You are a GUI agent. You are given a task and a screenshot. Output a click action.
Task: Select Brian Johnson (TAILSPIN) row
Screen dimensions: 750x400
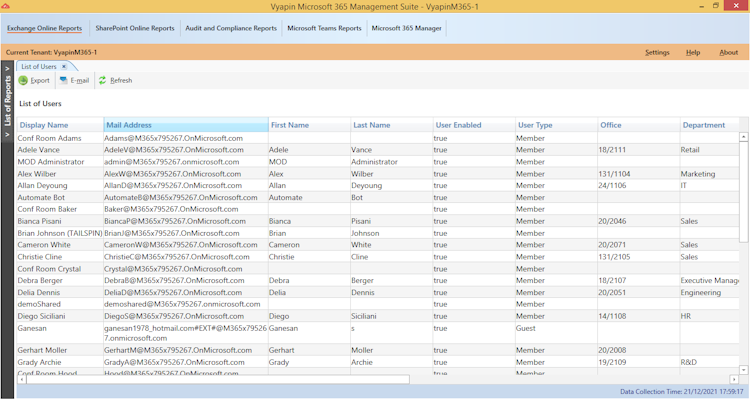(378, 233)
